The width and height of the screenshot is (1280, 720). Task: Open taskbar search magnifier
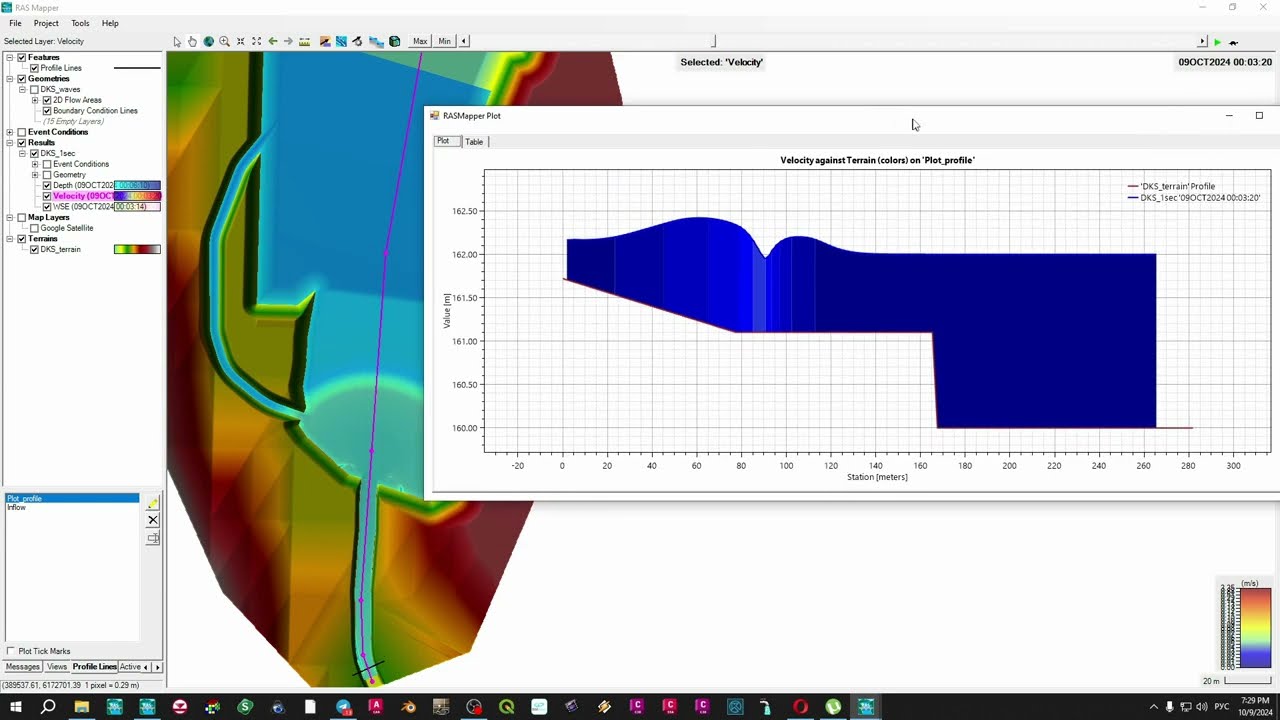[x=48, y=707]
